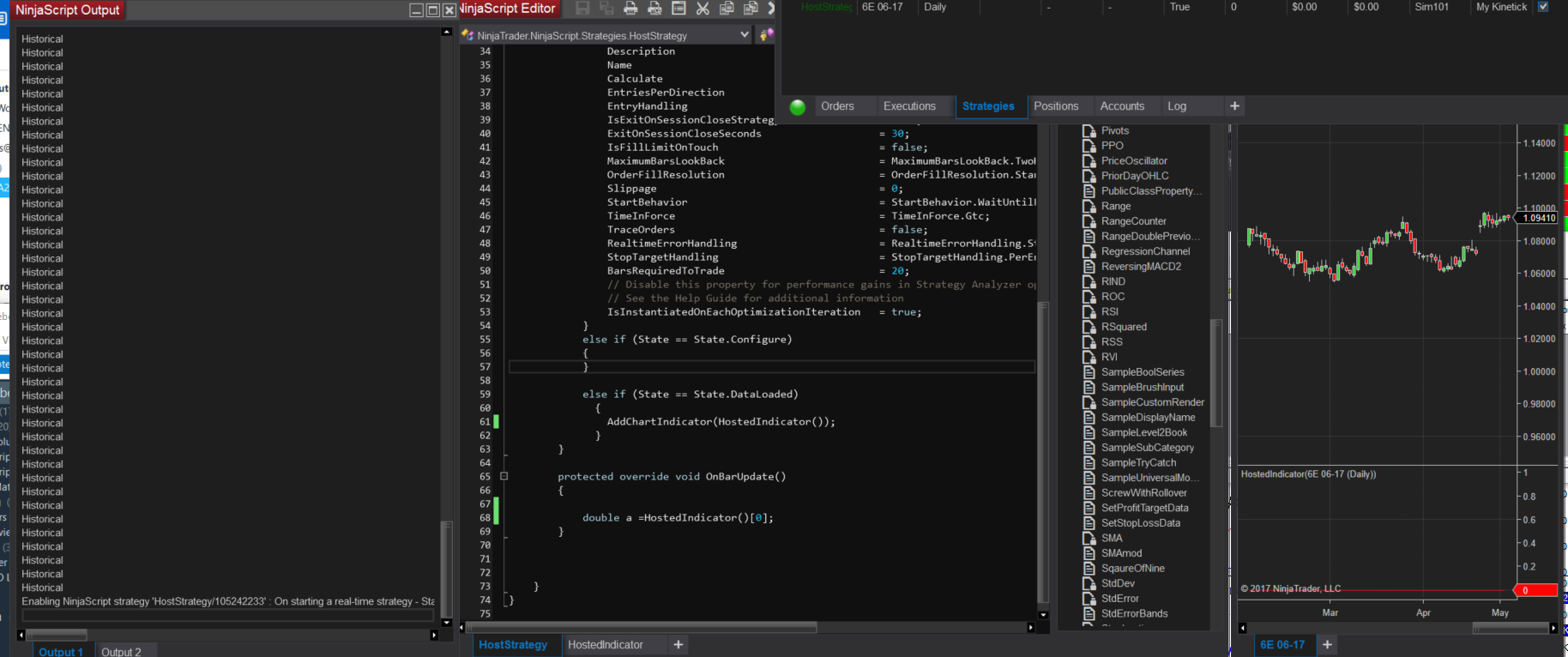The image size is (1568, 657).
Task: Open Print Preview from editor toolbar
Action: point(654,9)
